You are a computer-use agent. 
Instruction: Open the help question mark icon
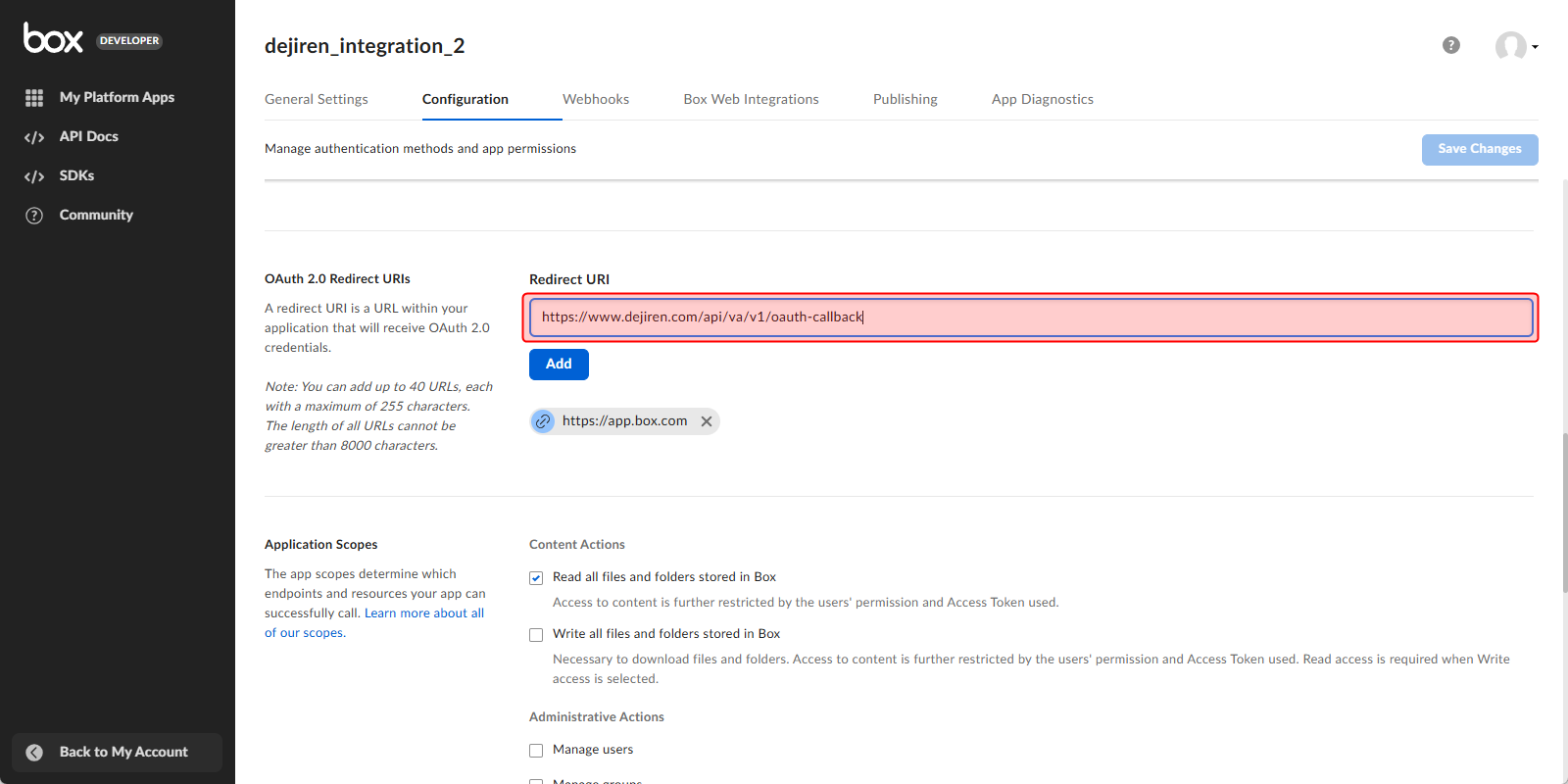click(1451, 45)
